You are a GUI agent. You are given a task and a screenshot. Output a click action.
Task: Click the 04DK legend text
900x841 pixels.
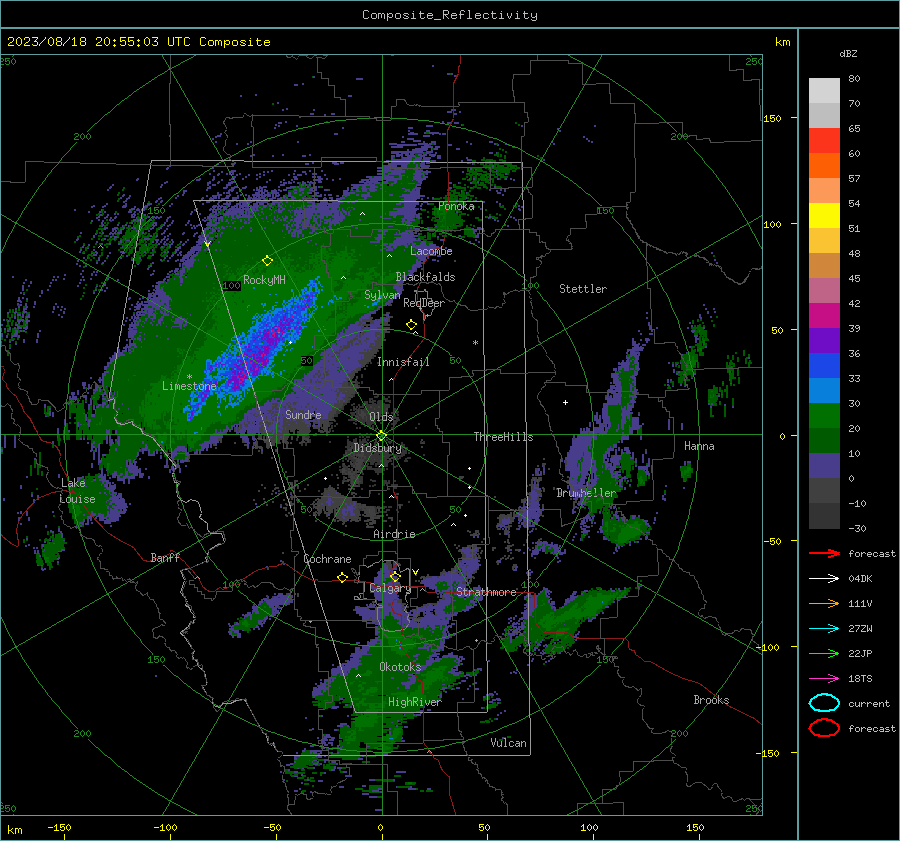(860, 579)
